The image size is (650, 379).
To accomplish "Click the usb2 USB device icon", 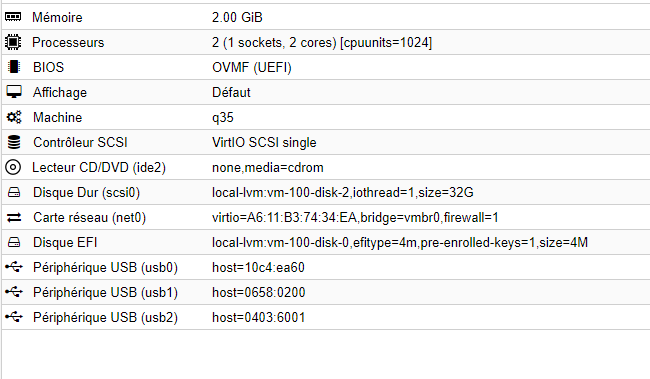I will pyautogui.click(x=14, y=317).
